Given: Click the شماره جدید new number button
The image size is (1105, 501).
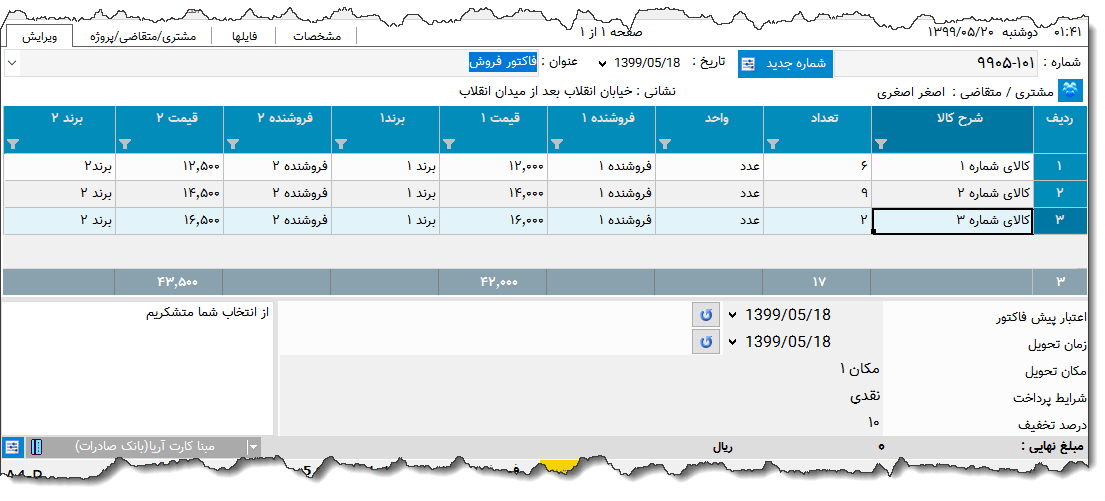Looking at the screenshot, I should click(785, 63).
